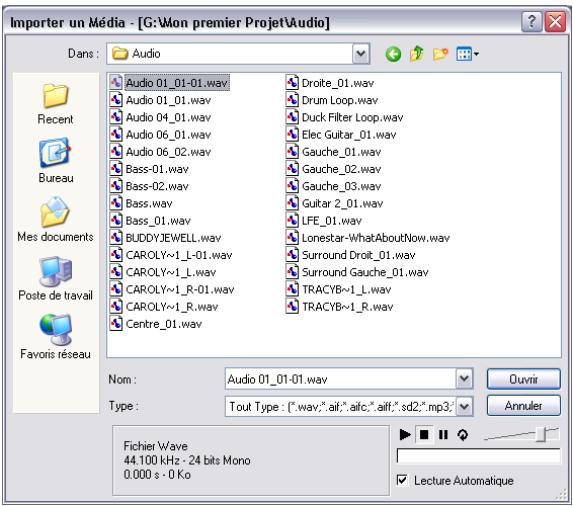Expand the Type file filter dropdown
The height and width of the screenshot is (506, 573).
[x=464, y=406]
